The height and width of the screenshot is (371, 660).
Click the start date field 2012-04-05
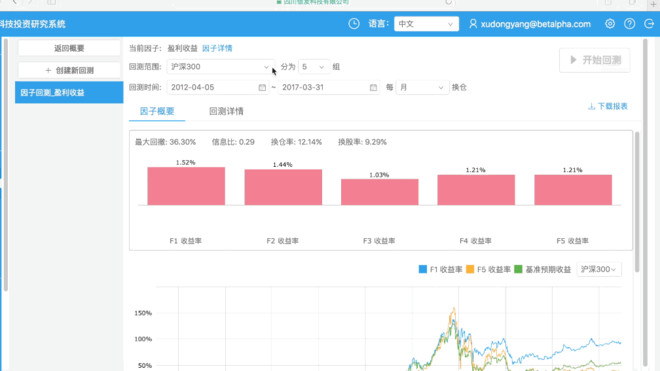[x=218, y=88]
